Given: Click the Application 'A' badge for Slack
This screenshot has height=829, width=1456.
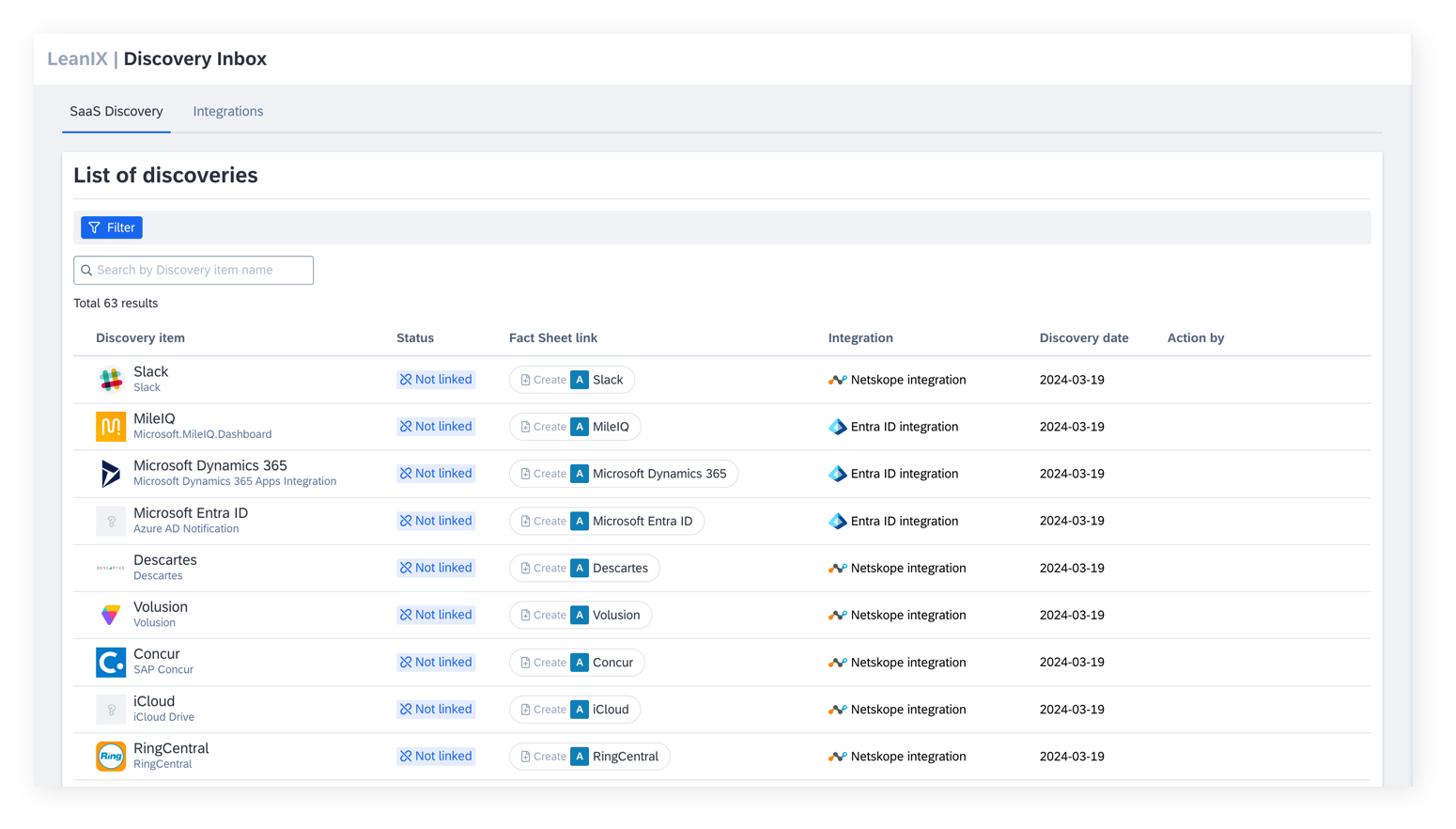Looking at the screenshot, I should (580, 380).
